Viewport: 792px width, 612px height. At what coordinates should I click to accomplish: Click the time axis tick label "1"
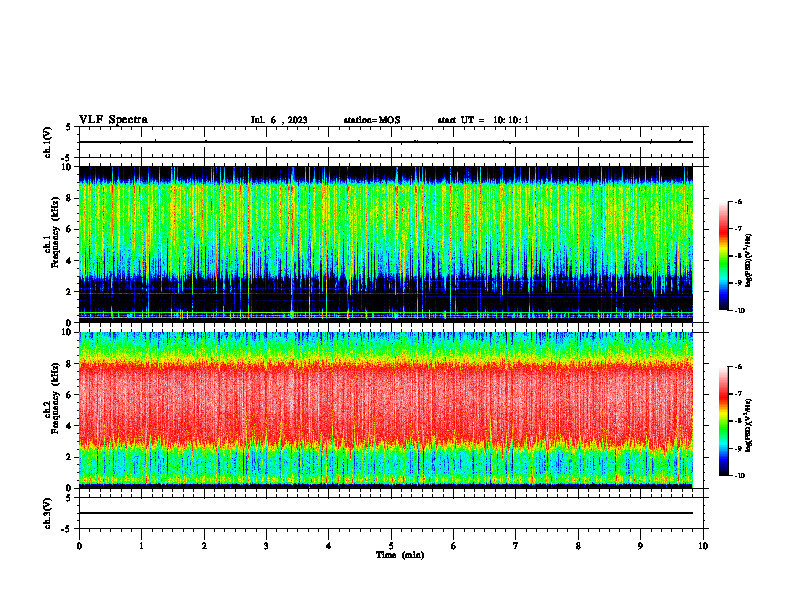coord(141,546)
